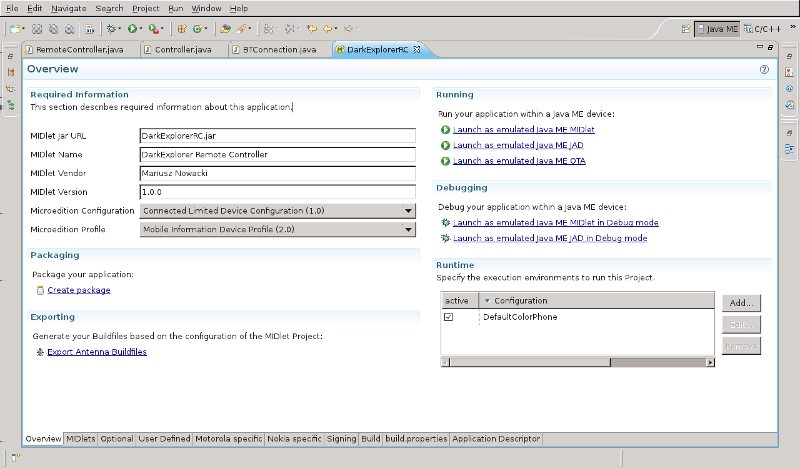Screen dimensions: 800x469
Task: Click the New Java Class icon
Action: point(197,29)
